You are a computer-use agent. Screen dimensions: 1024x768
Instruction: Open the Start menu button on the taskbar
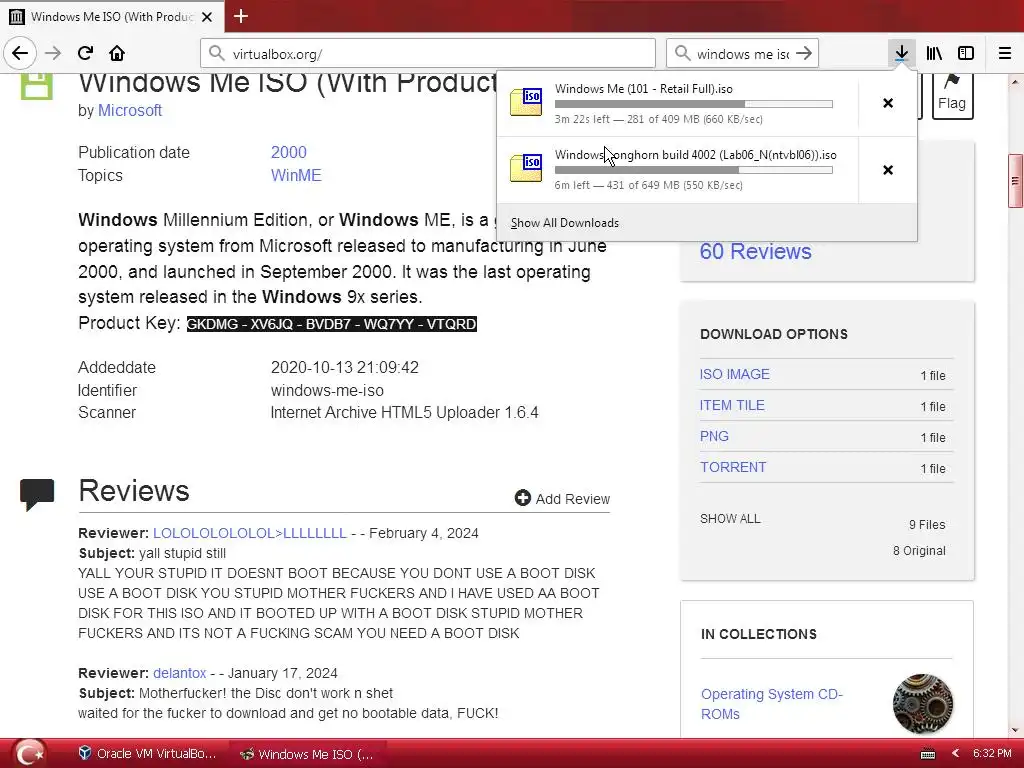coord(29,754)
